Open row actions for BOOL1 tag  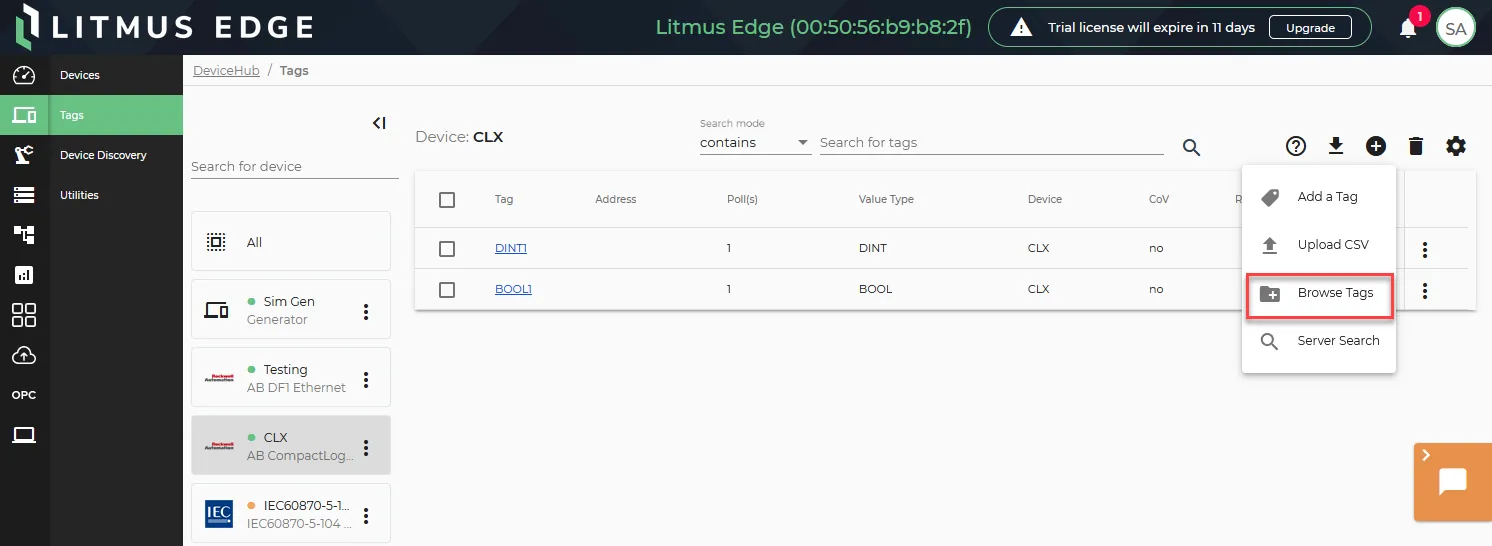pos(1425,291)
